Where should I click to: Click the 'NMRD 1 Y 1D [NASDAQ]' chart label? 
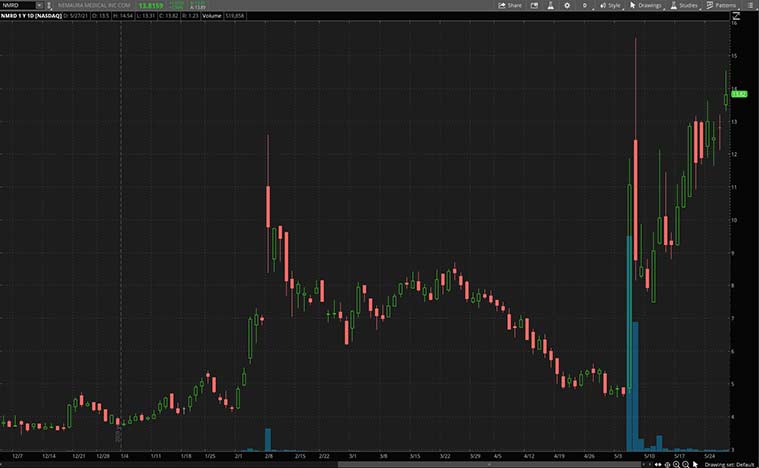pos(31,16)
